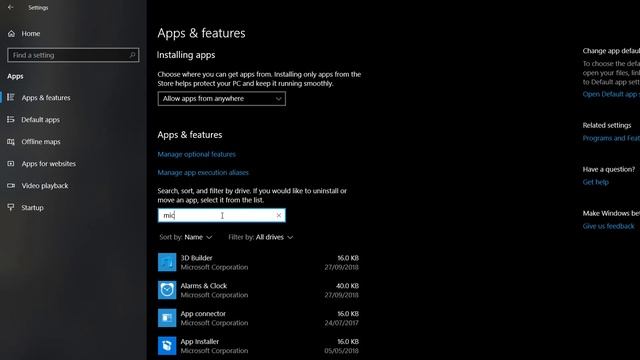Open Offline maps sidebar page
This screenshot has width=640, height=360.
pos(41,142)
